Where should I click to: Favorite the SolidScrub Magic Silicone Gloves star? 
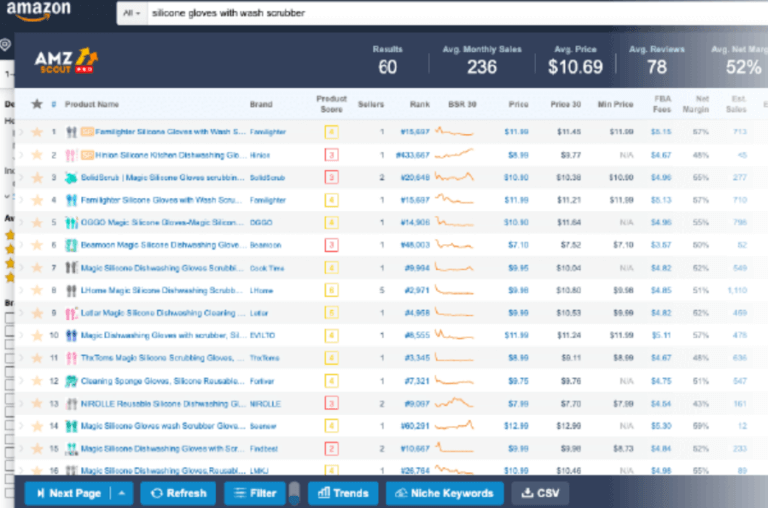[x=37, y=177]
